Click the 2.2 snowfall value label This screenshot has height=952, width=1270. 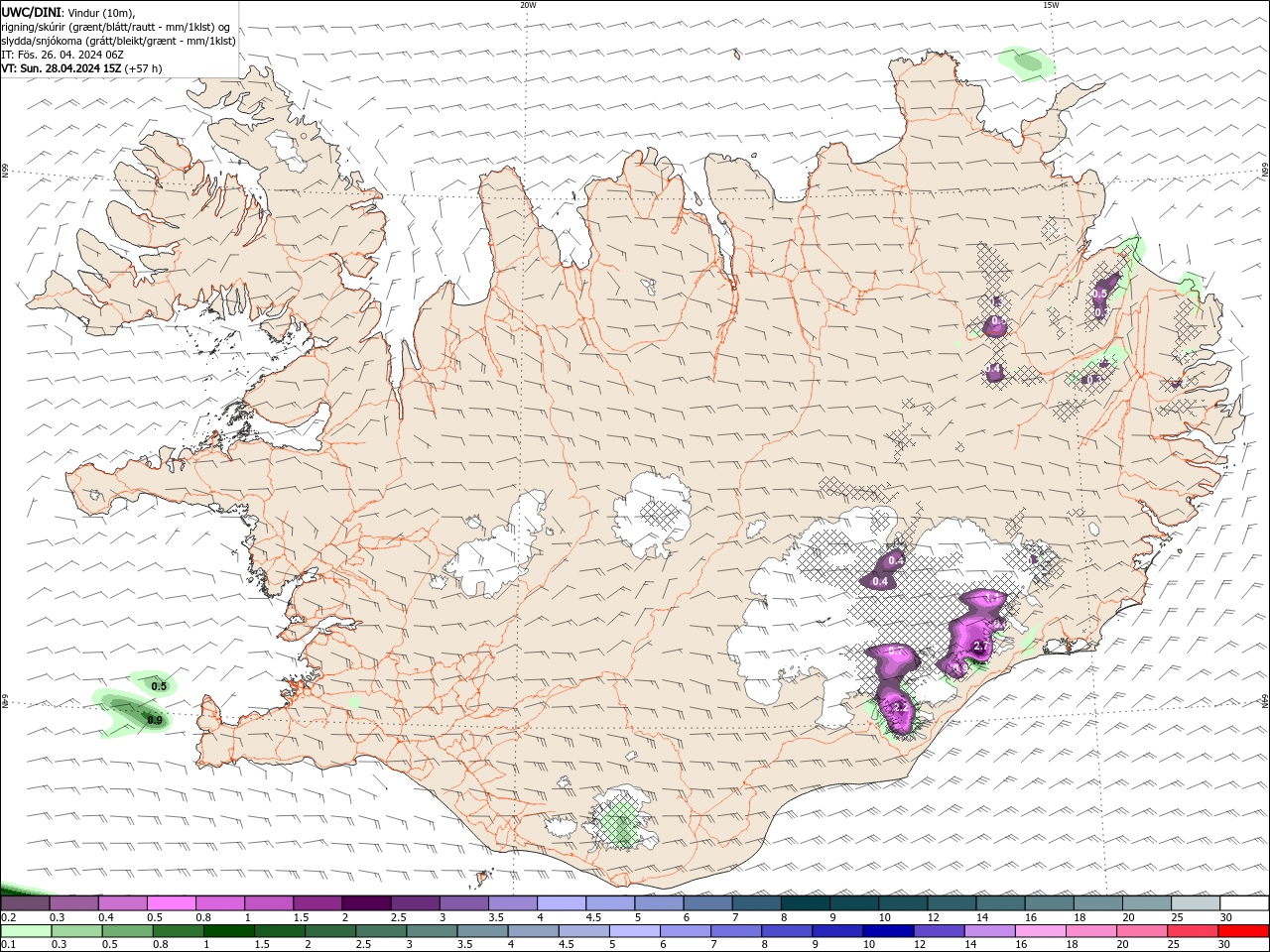[x=901, y=707]
